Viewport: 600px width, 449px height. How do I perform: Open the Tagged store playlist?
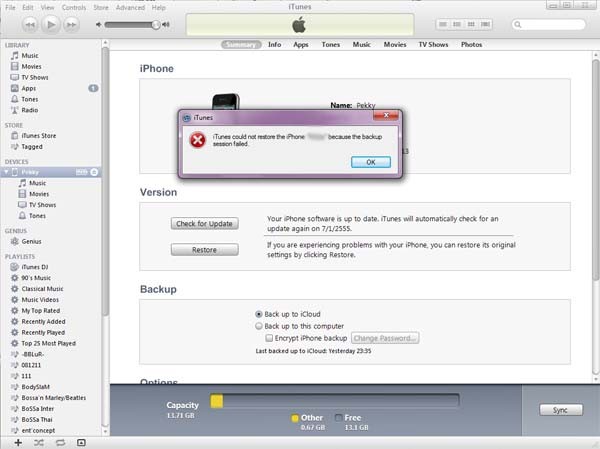pos(32,147)
